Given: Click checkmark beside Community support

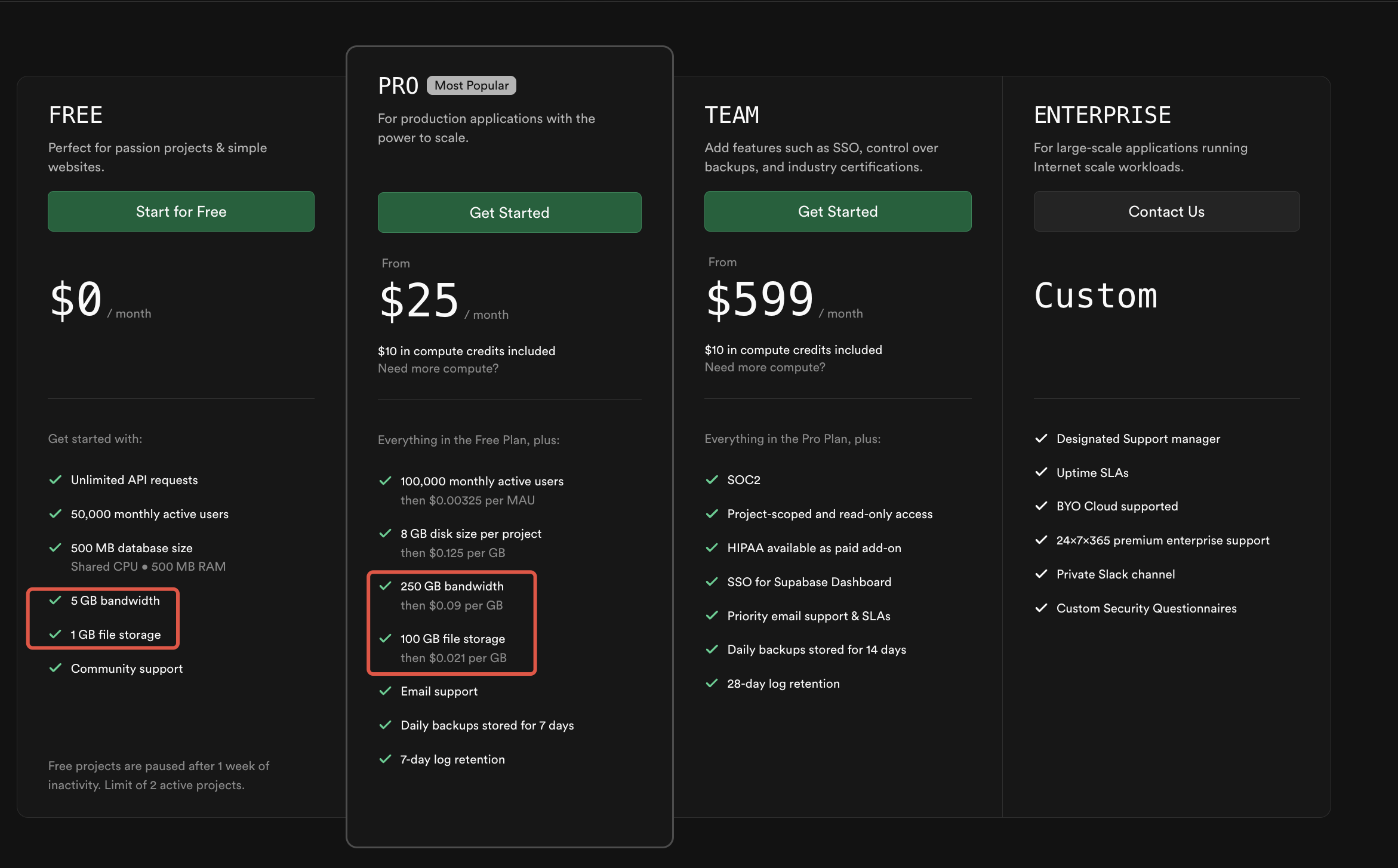Looking at the screenshot, I should coord(56,669).
